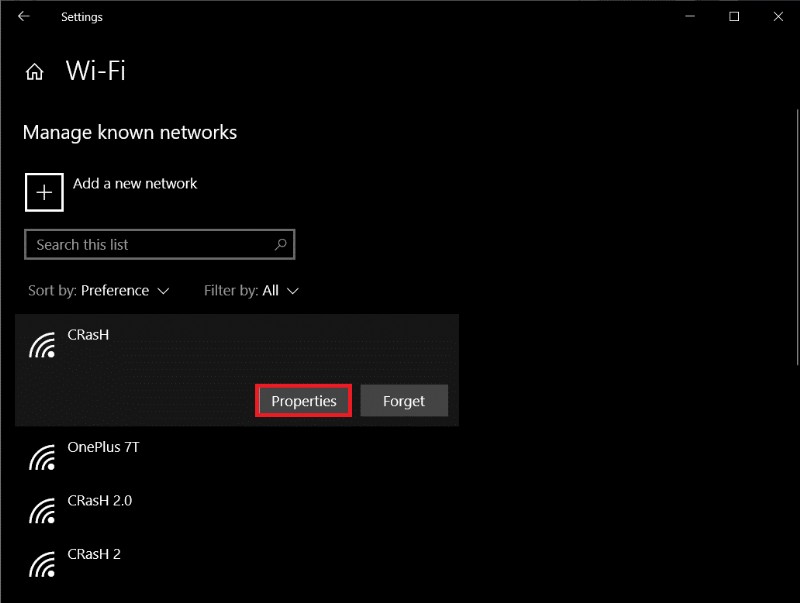Click the home icon beside Wi-Fi
Viewport: 800px width, 603px height.
(34, 71)
